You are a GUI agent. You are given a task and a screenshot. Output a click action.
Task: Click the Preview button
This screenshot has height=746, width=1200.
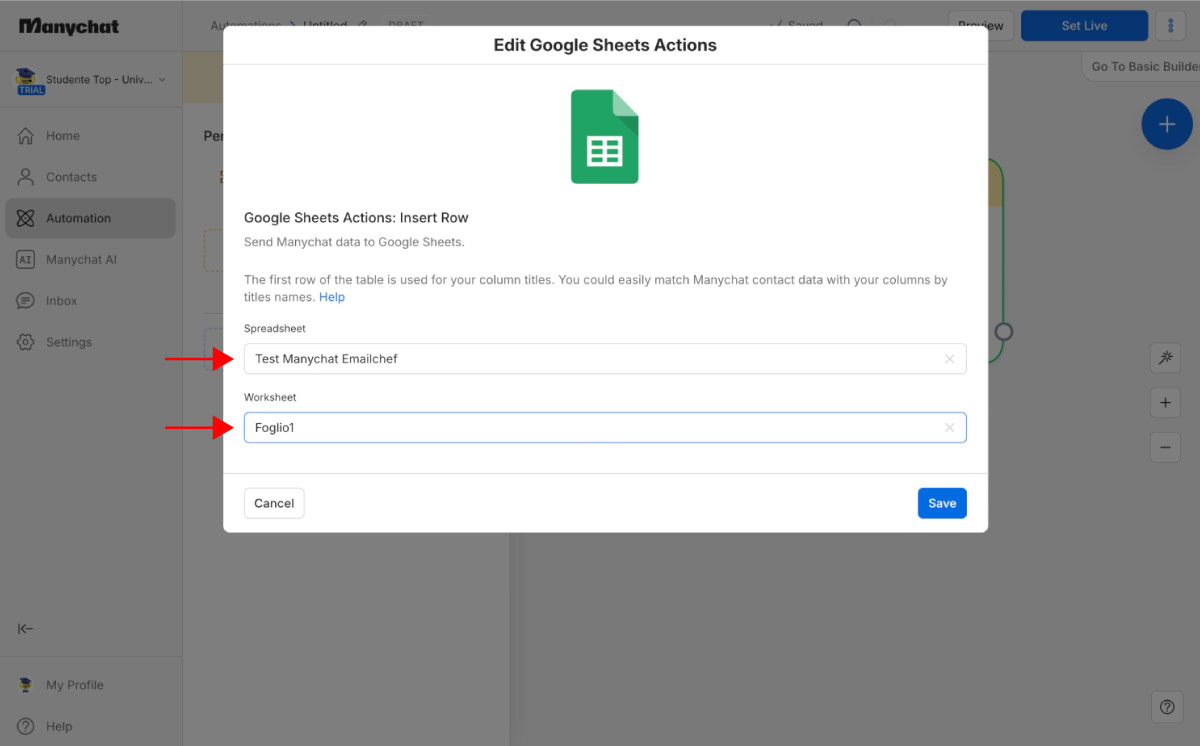pos(981,26)
